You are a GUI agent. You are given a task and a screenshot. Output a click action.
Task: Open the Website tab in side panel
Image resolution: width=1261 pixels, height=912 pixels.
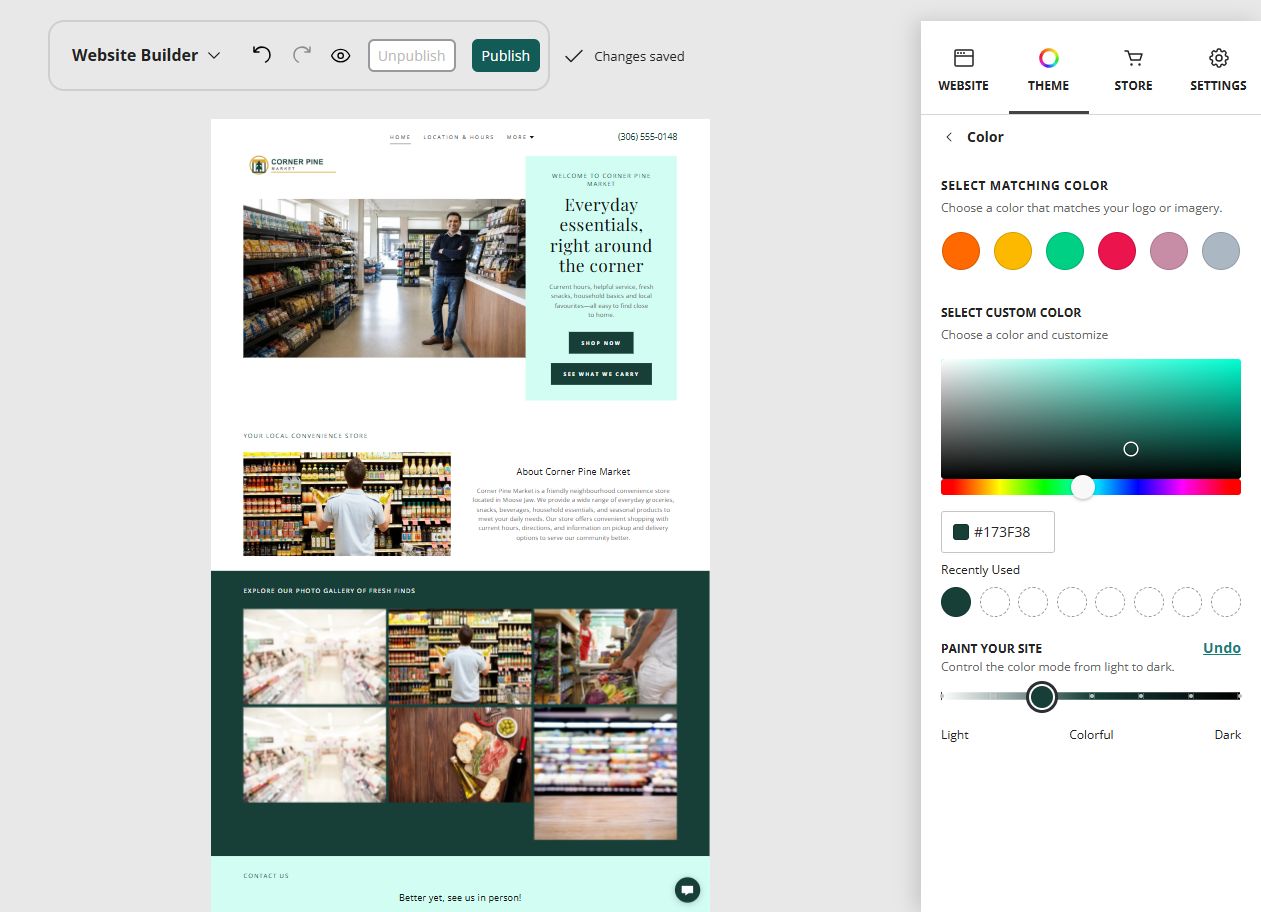click(963, 71)
